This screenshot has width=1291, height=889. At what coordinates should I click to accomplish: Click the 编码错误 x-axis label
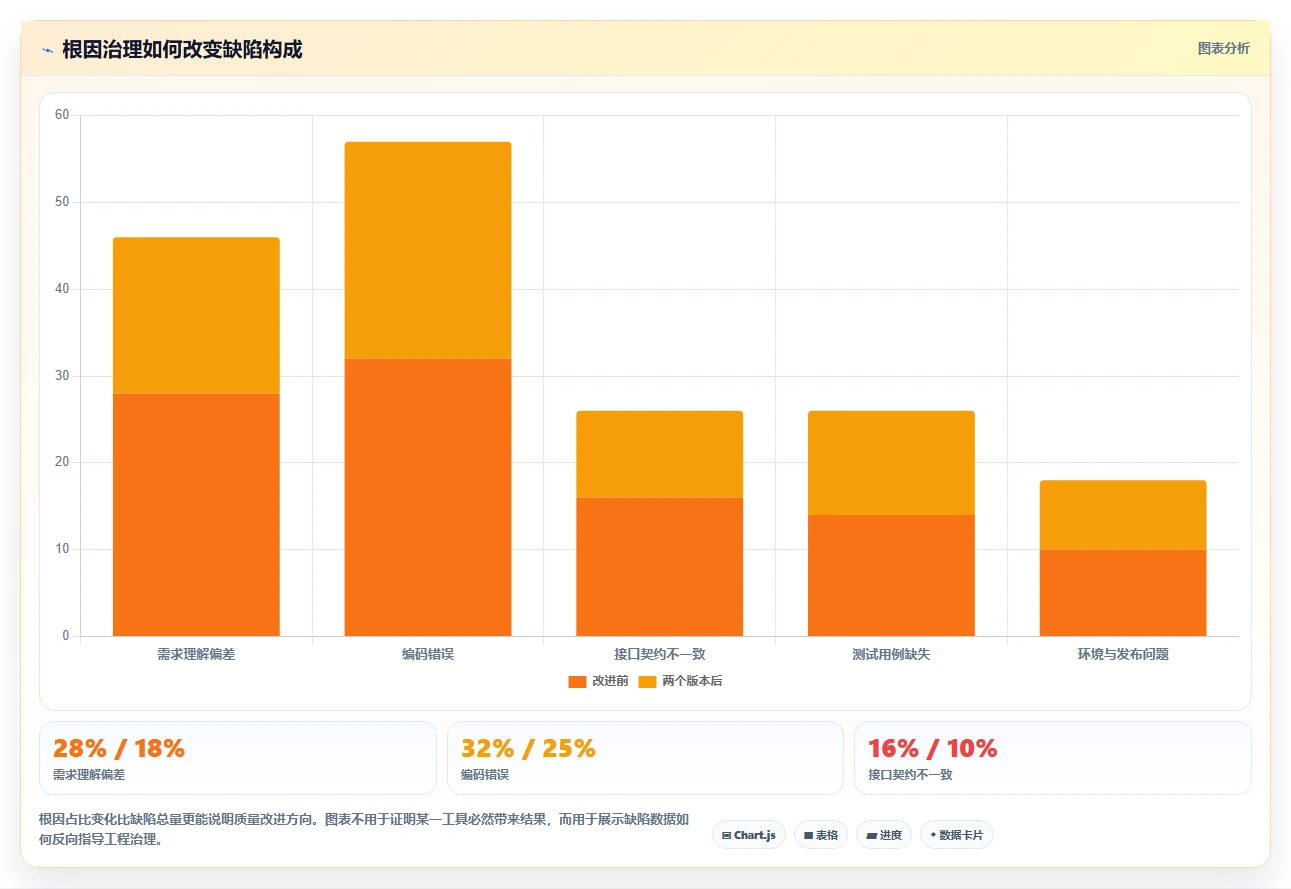428,655
